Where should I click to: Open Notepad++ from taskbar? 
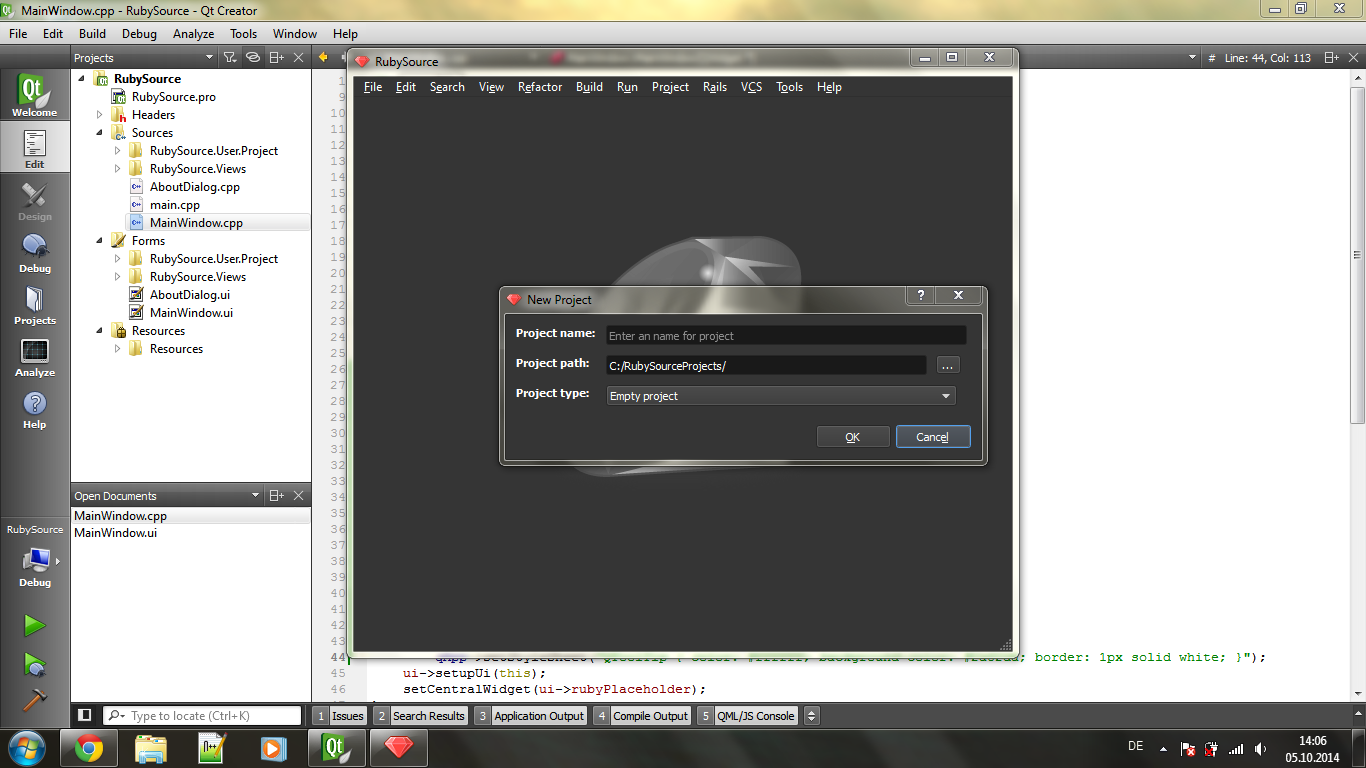pos(212,748)
